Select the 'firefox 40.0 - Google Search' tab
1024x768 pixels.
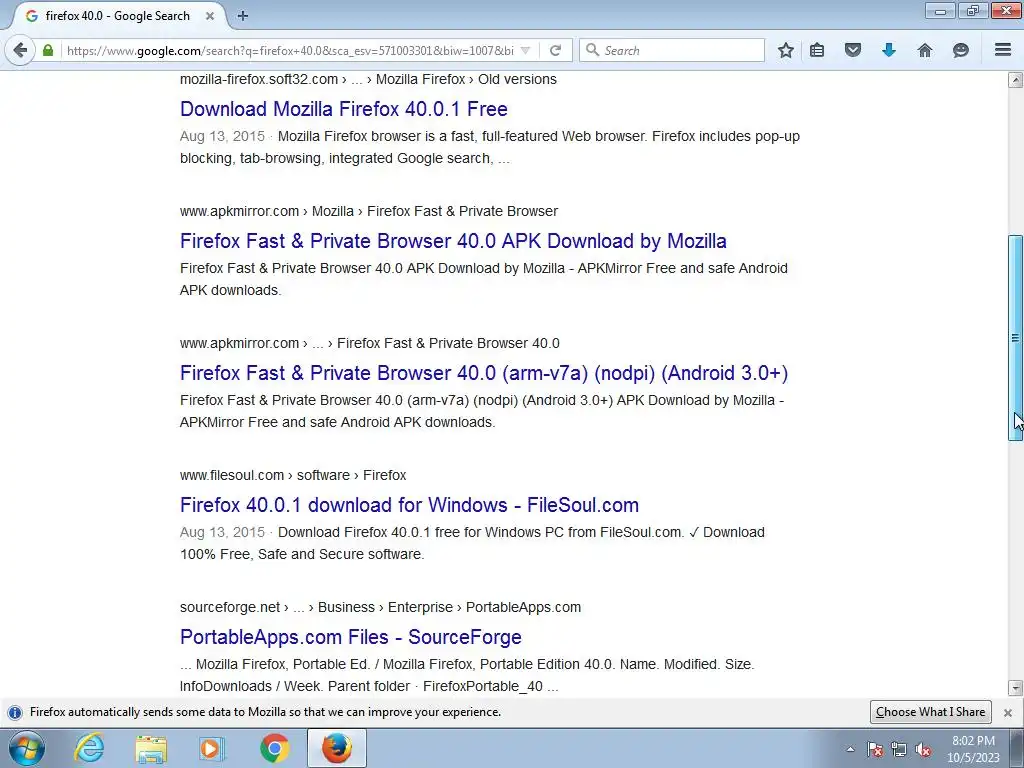click(x=118, y=16)
